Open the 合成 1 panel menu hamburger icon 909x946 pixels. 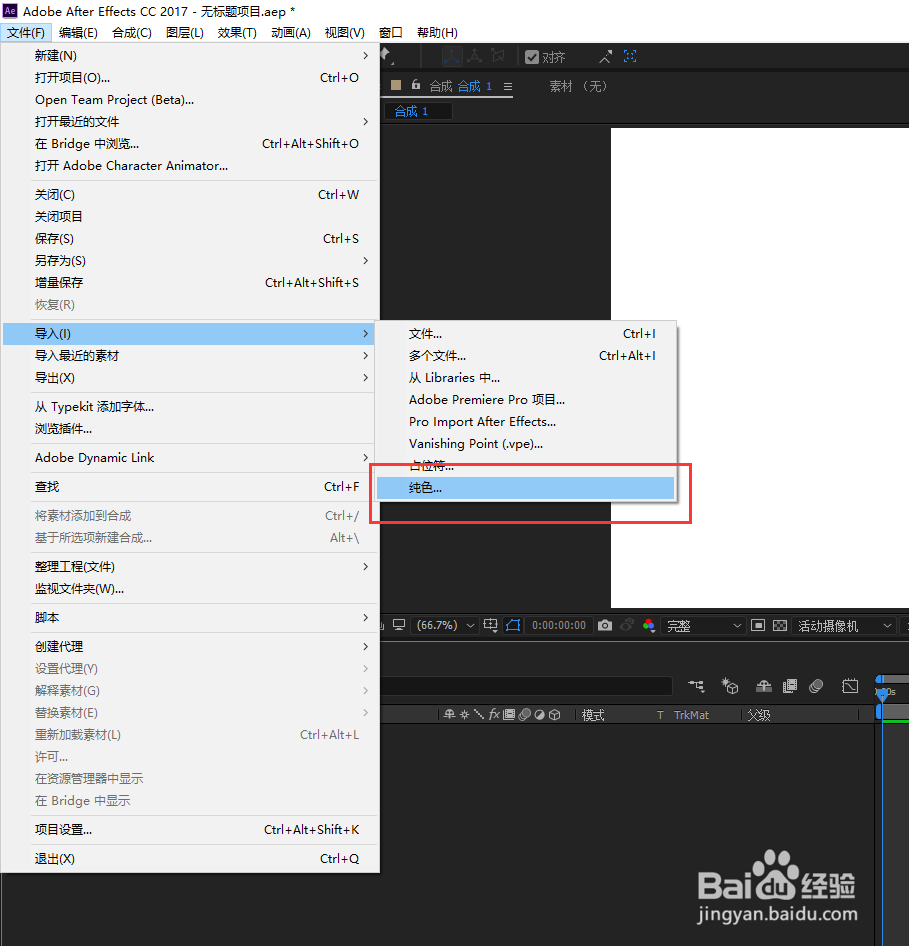(x=508, y=87)
